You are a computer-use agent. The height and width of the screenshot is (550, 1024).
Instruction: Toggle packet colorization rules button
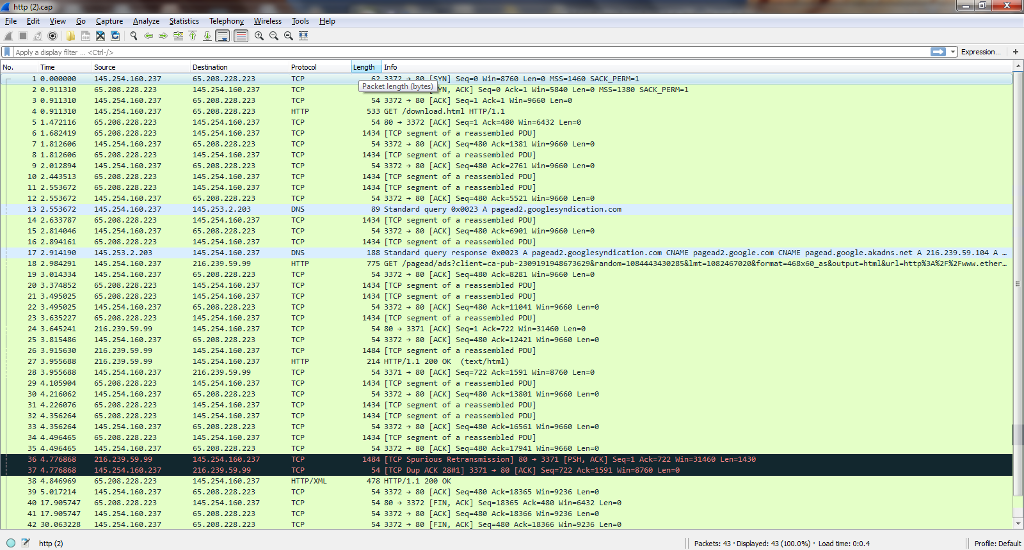click(x=240, y=36)
